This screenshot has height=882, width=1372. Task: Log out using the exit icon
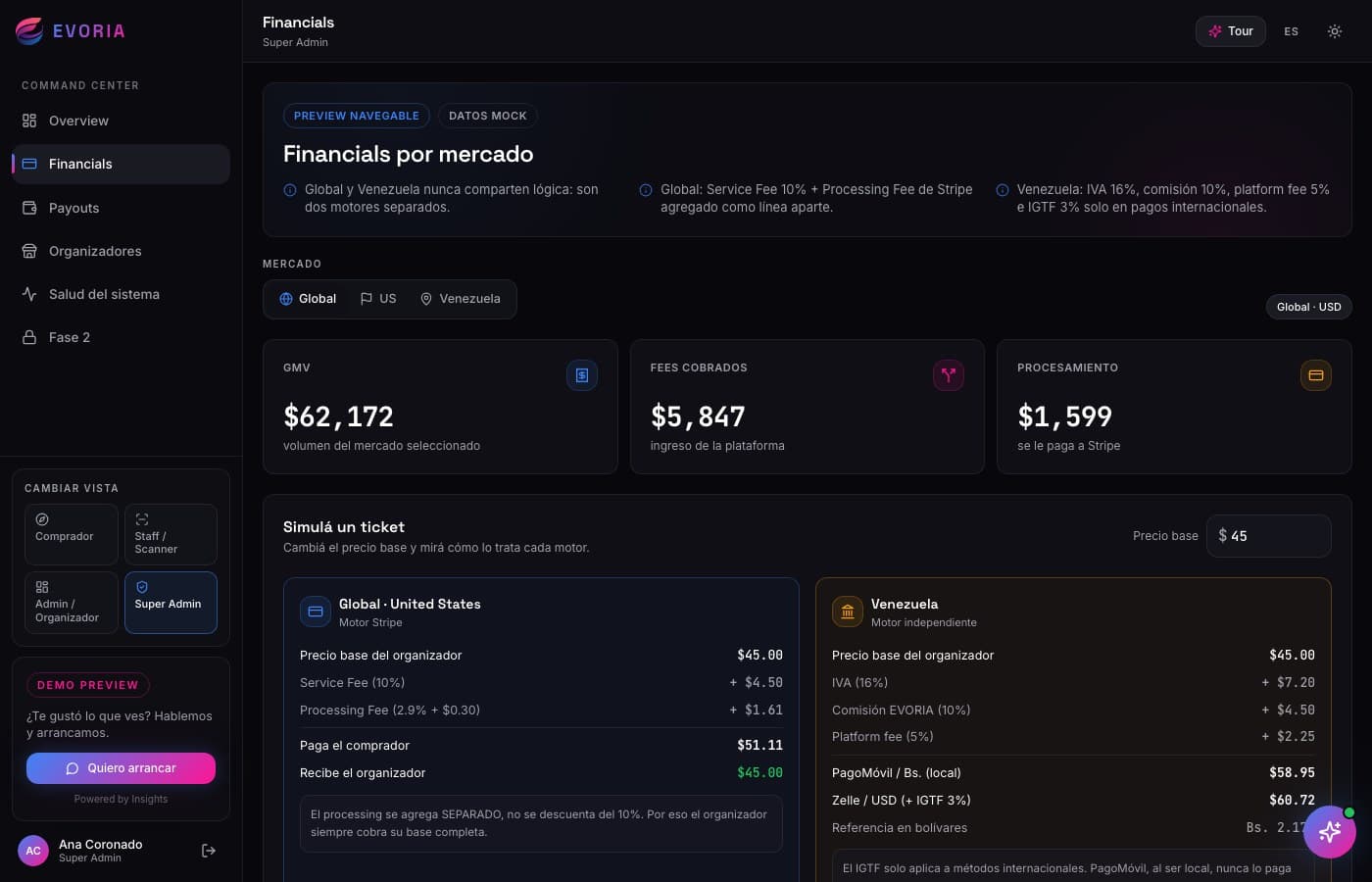coord(209,851)
